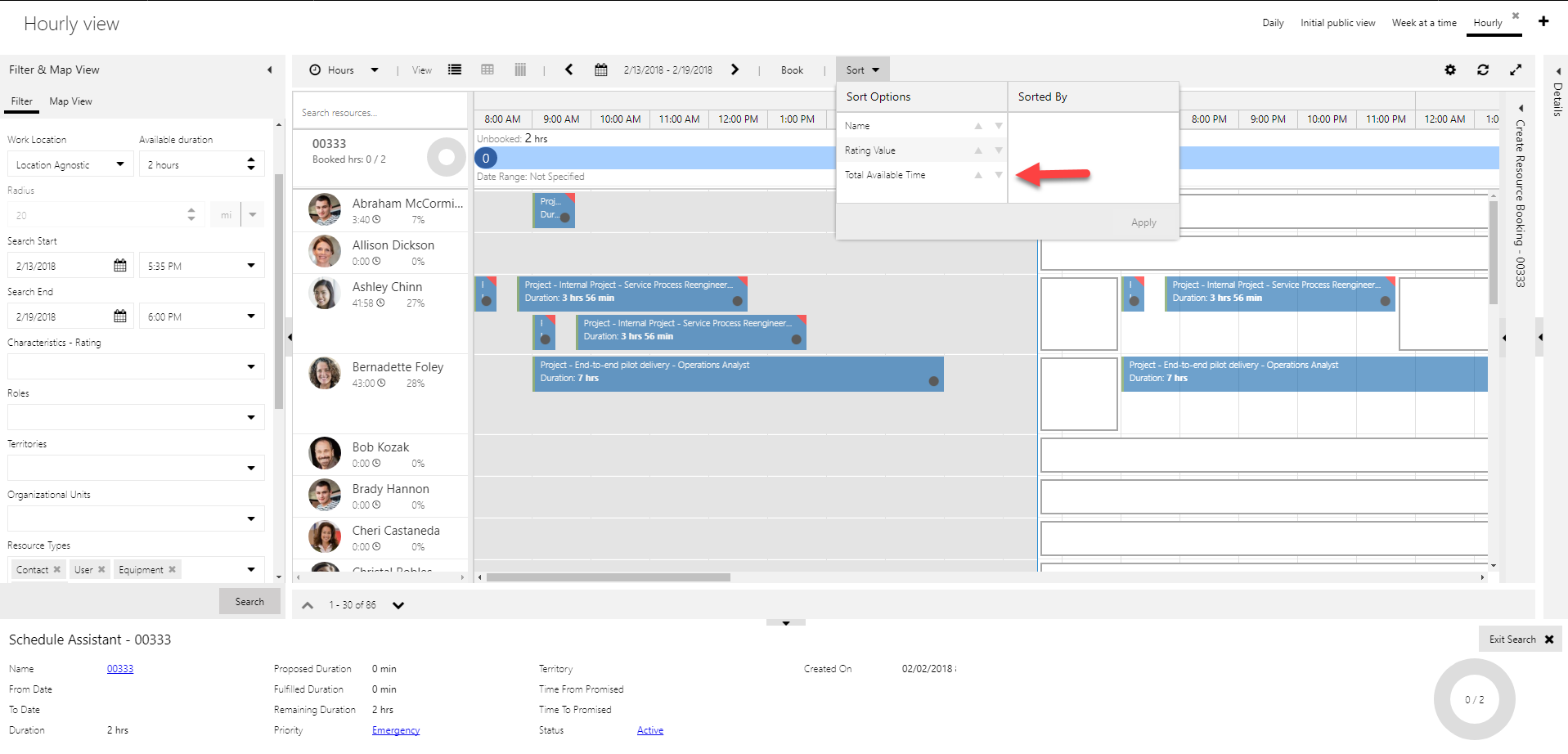Switch to the Map View tab
This screenshot has height=754, width=1568.
click(70, 101)
